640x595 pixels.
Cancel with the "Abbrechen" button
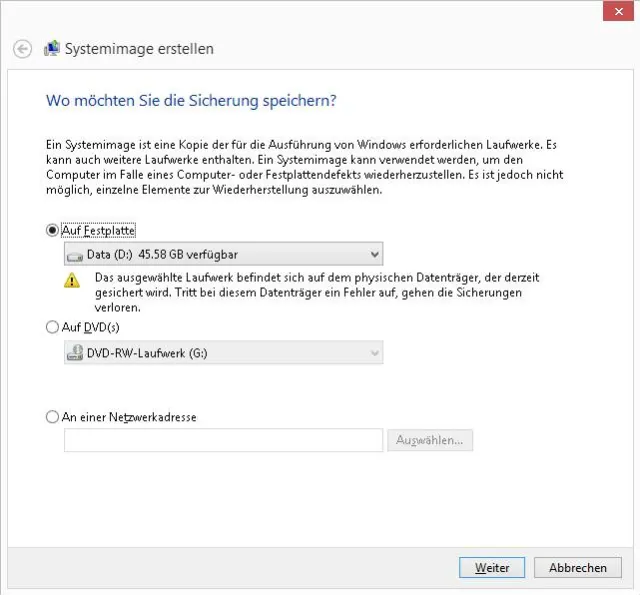[578, 567]
